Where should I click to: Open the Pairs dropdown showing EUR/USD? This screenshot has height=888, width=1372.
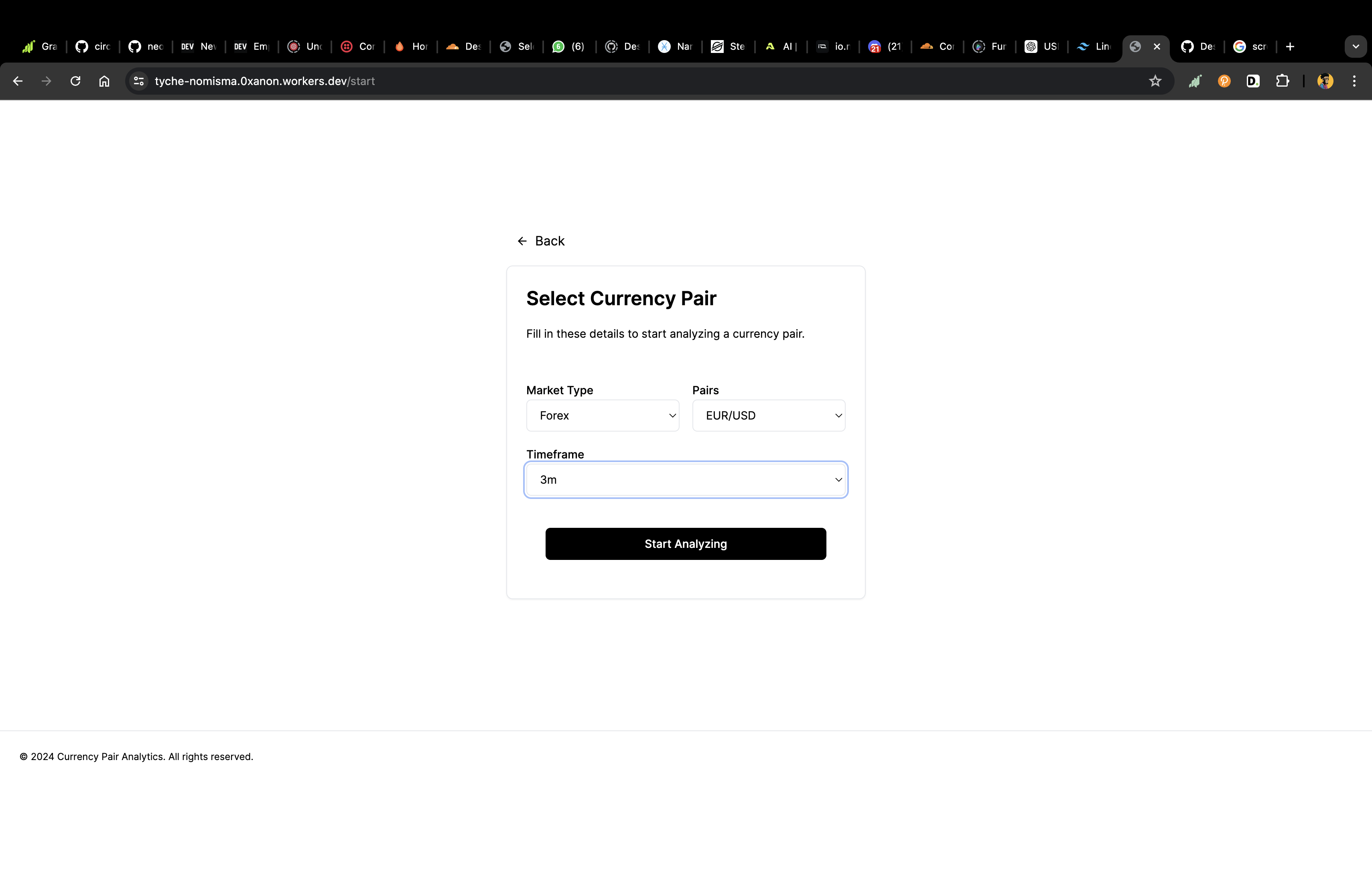(x=768, y=415)
